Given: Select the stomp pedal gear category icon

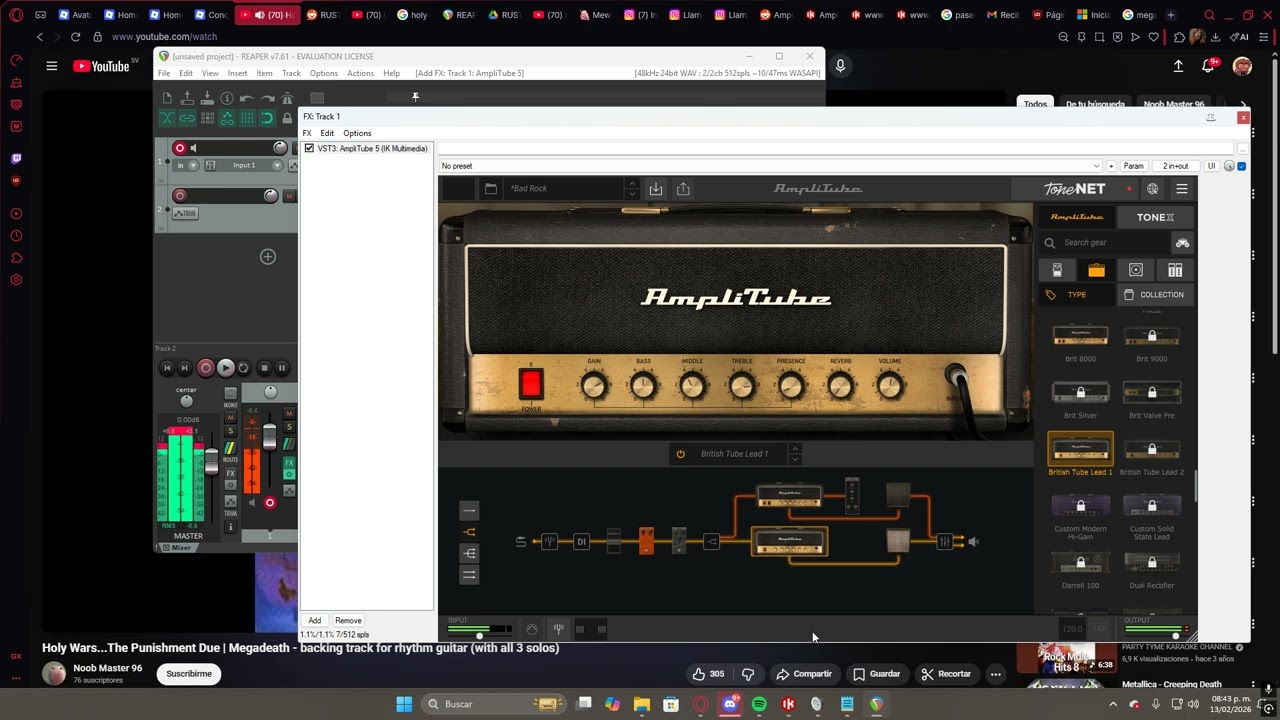Looking at the screenshot, I should 1057,270.
